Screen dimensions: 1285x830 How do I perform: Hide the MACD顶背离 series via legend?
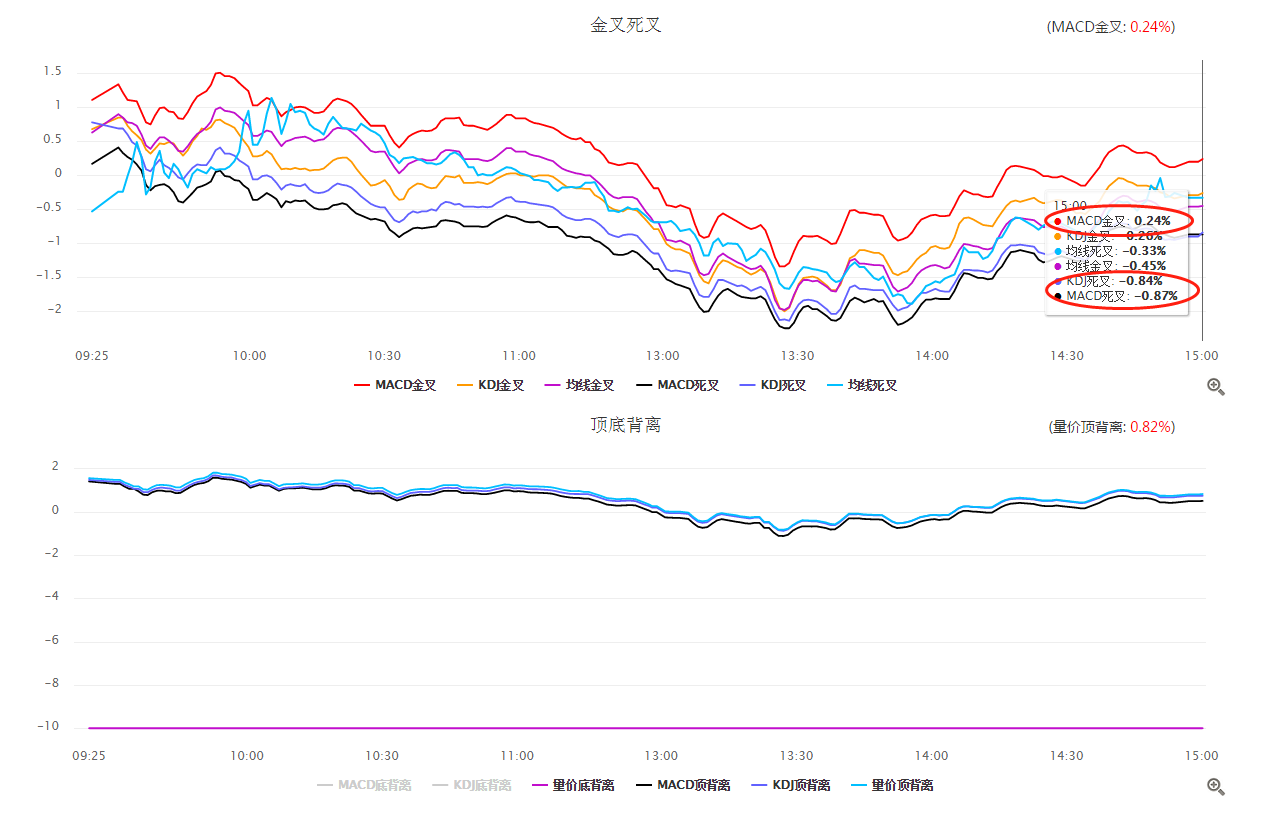[683, 785]
